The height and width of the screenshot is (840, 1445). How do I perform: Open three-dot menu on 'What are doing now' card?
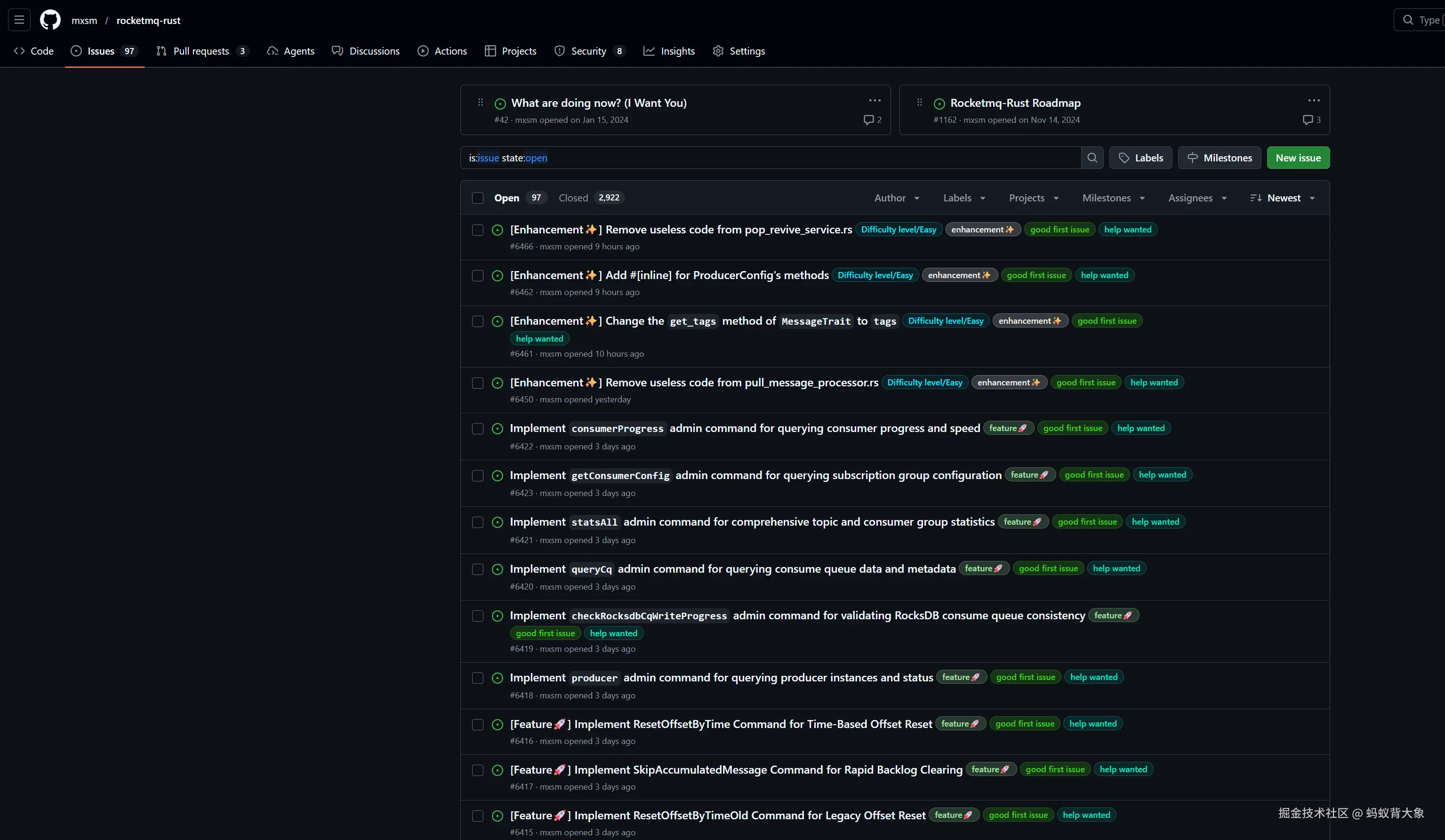(x=875, y=100)
